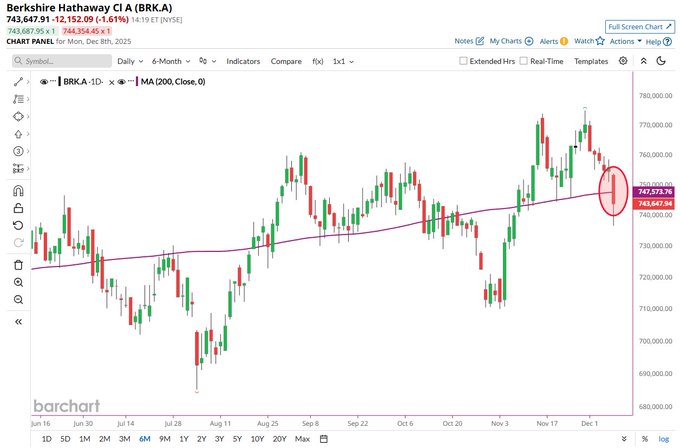Open the calendar date range picker
Image resolution: width=680 pixels, height=448 pixels.
tap(324, 439)
